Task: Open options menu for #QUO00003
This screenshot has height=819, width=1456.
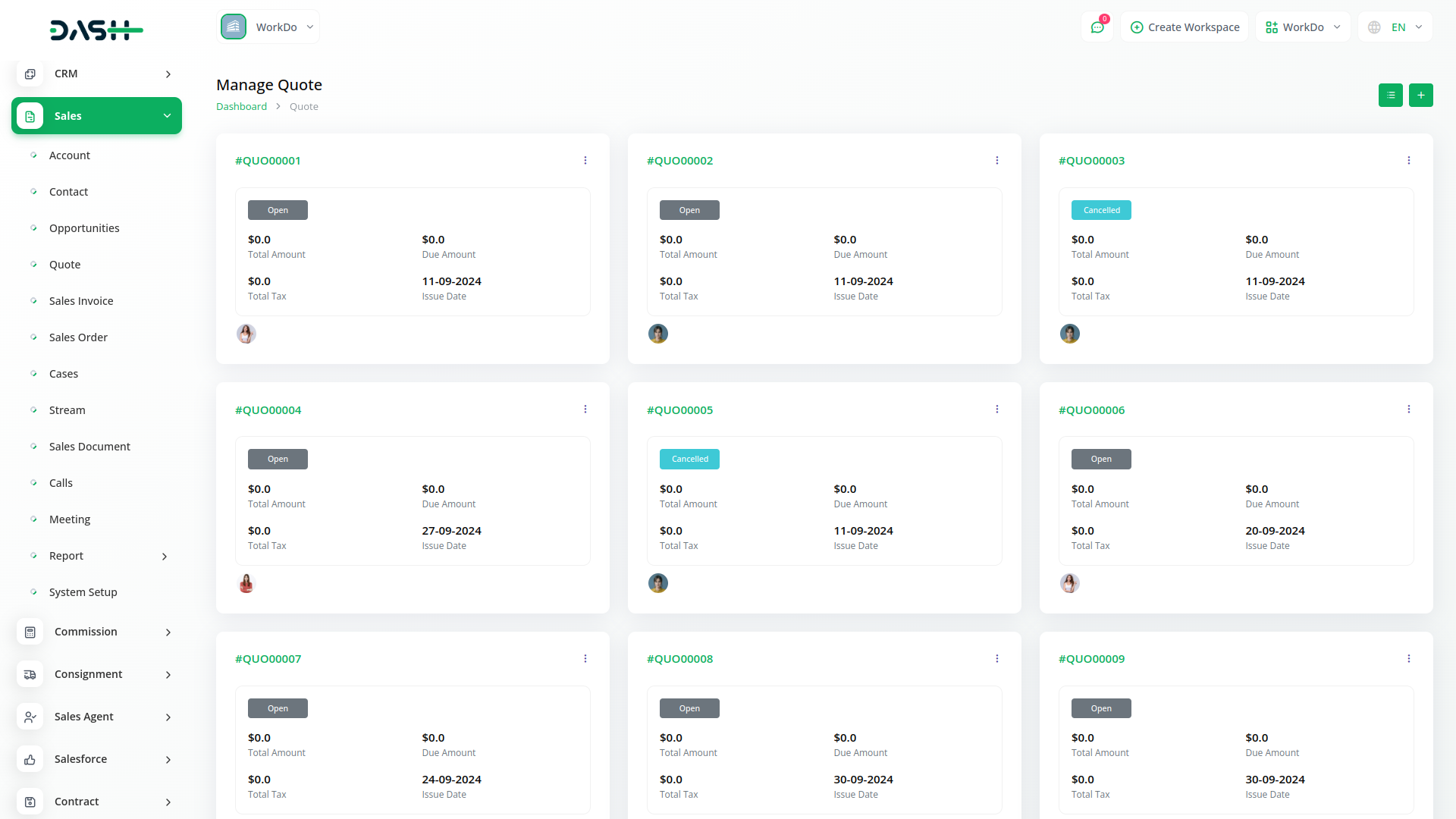Action: click(x=1408, y=161)
